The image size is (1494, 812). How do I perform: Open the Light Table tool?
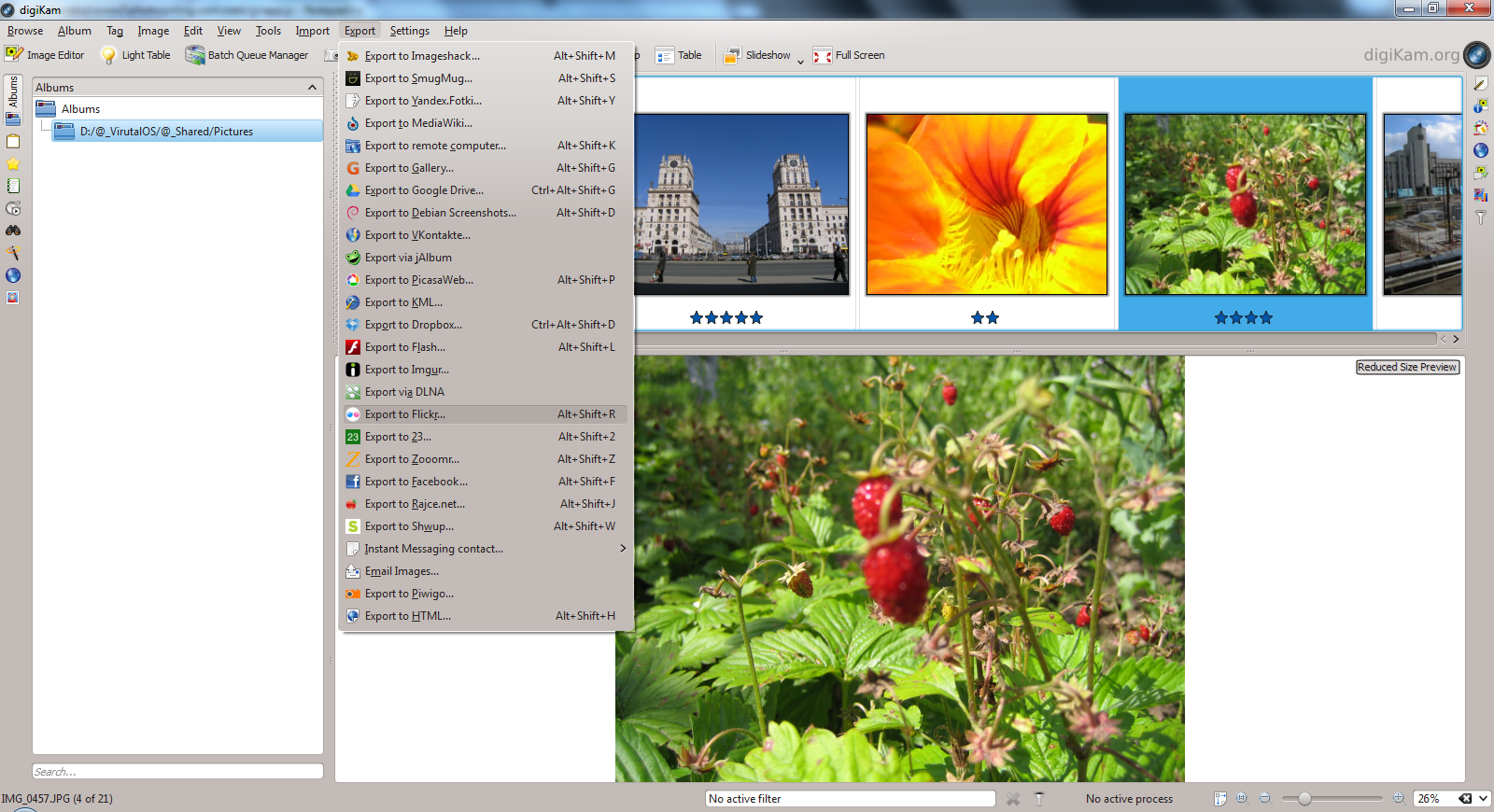pyautogui.click(x=135, y=55)
